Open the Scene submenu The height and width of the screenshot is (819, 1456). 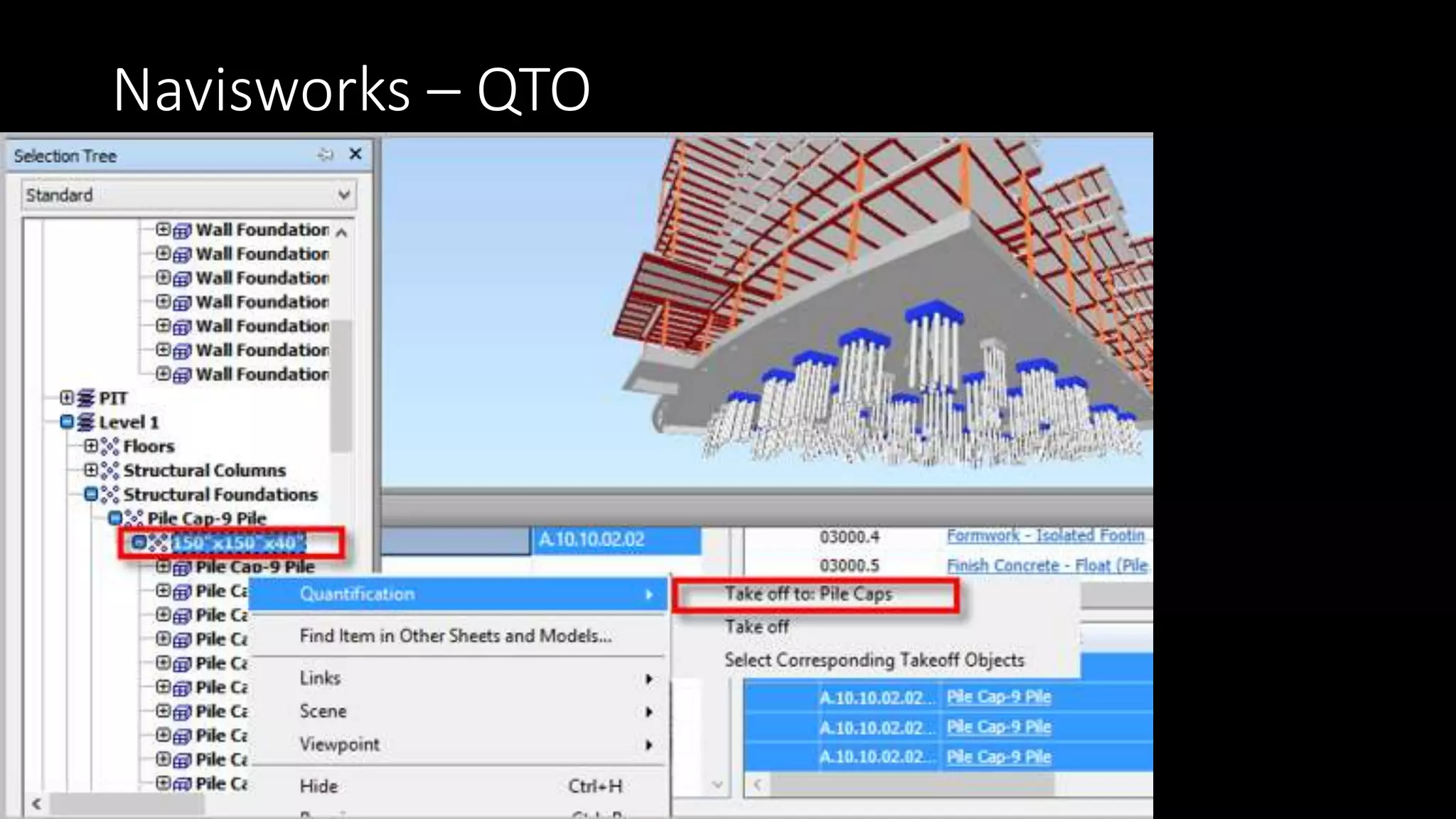[x=459, y=712]
